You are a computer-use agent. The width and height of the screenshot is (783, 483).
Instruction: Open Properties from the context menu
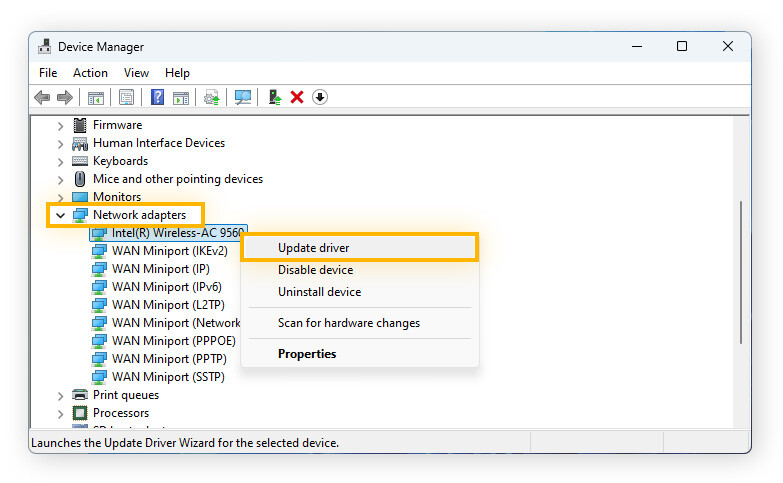[307, 354]
